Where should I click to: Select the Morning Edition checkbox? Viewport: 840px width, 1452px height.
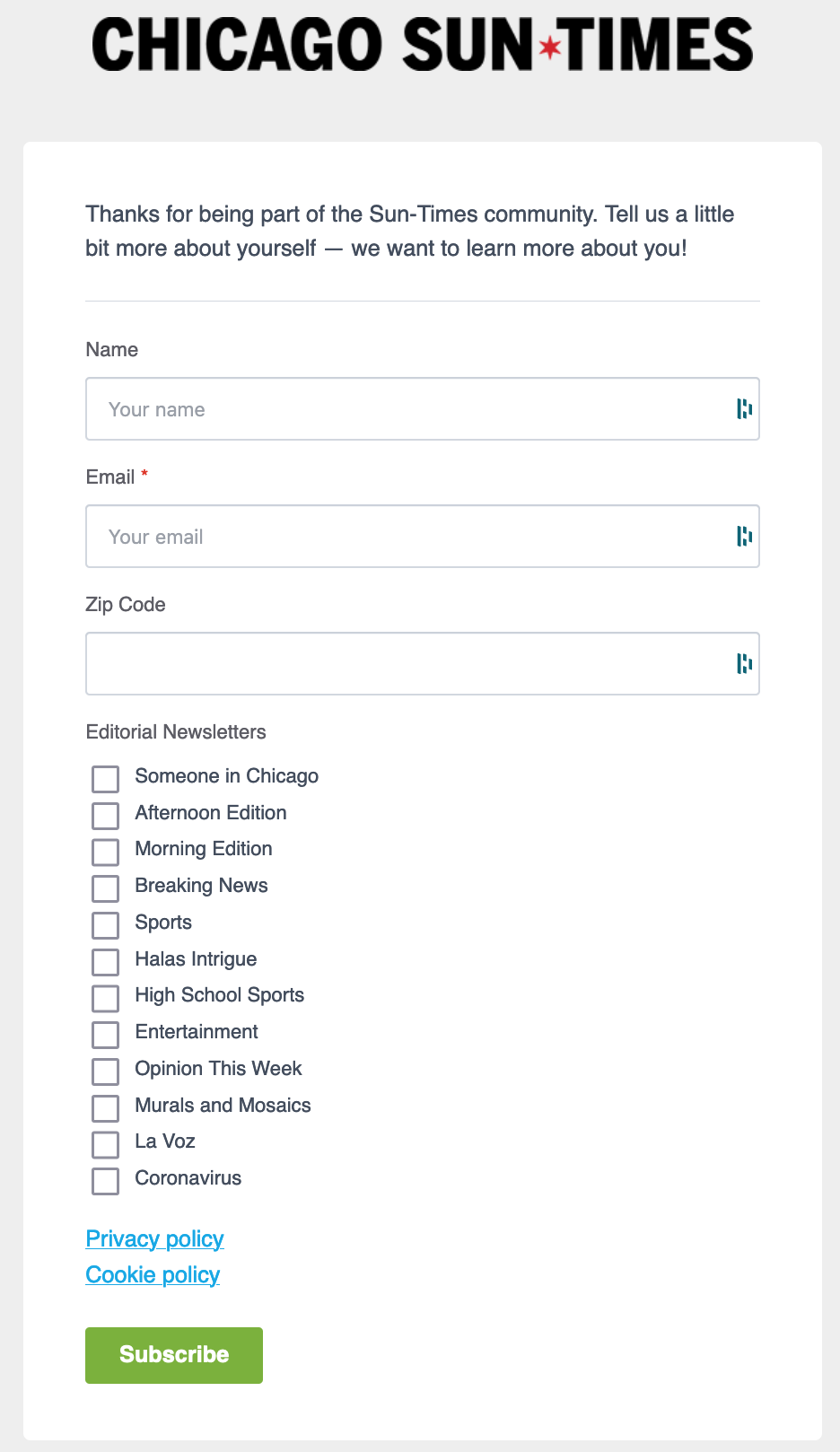(x=106, y=852)
